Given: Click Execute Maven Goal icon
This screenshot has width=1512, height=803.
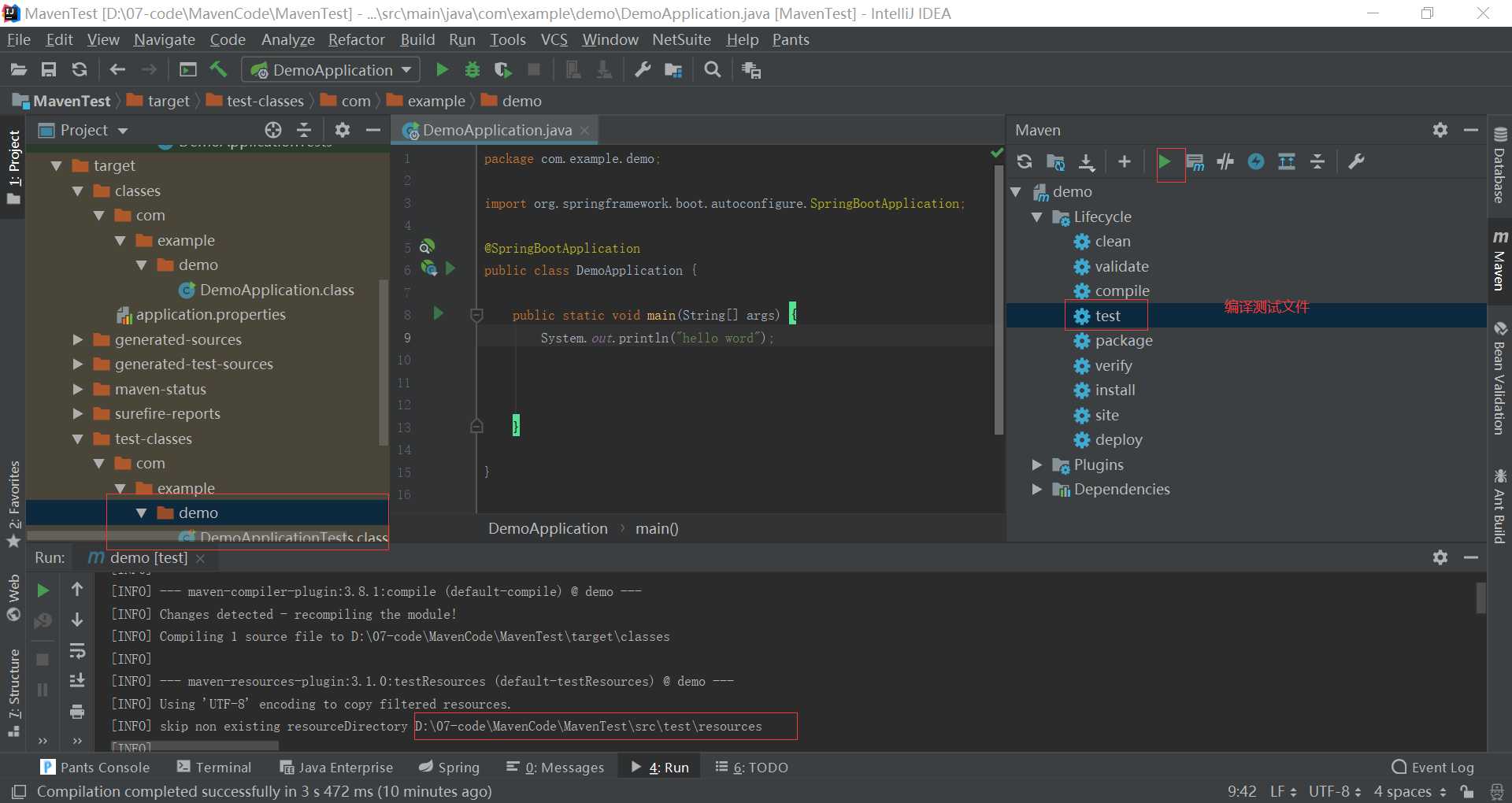Looking at the screenshot, I should tap(1195, 162).
